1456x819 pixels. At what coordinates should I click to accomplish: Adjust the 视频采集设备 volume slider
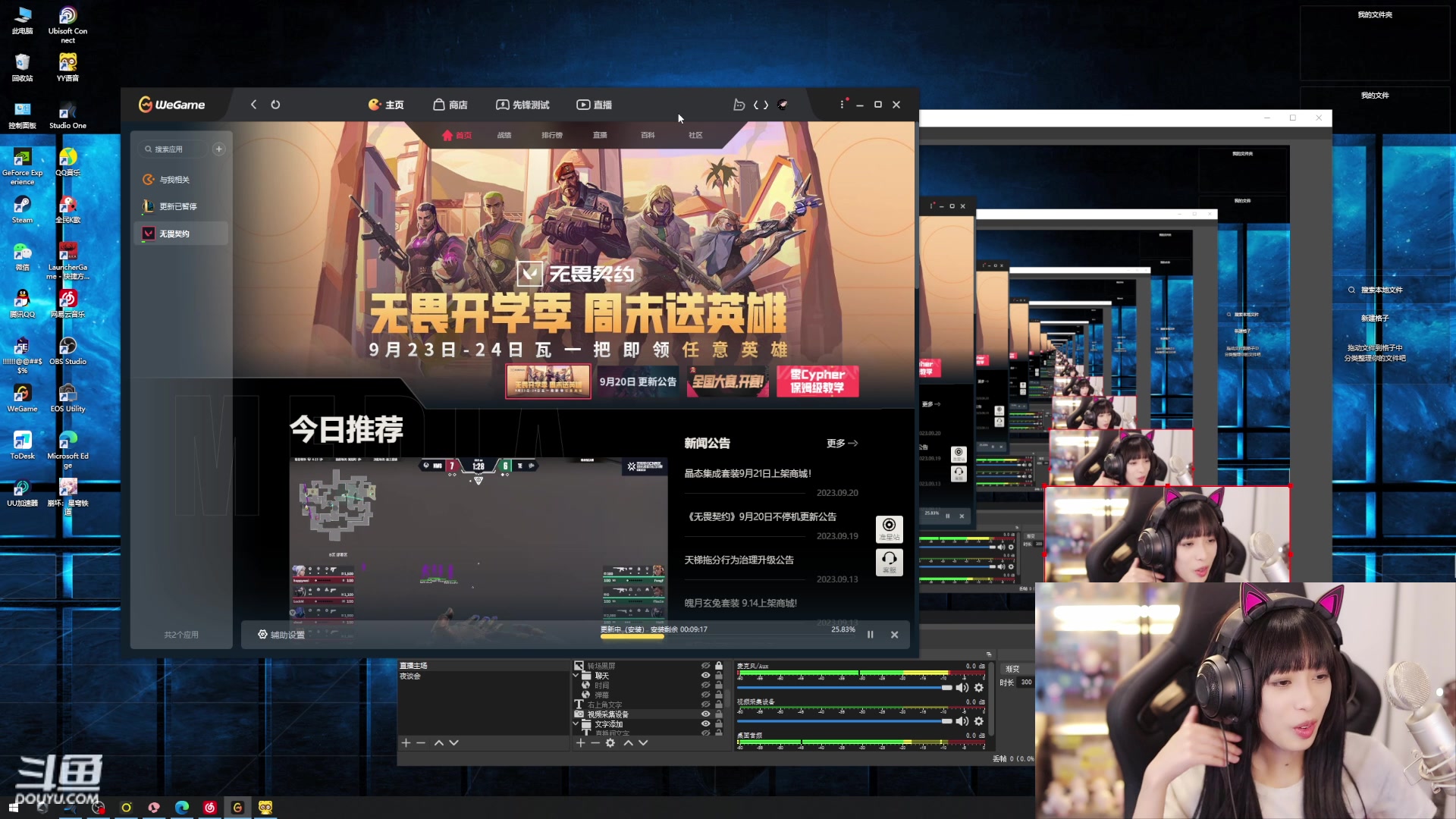pyautogui.click(x=846, y=721)
